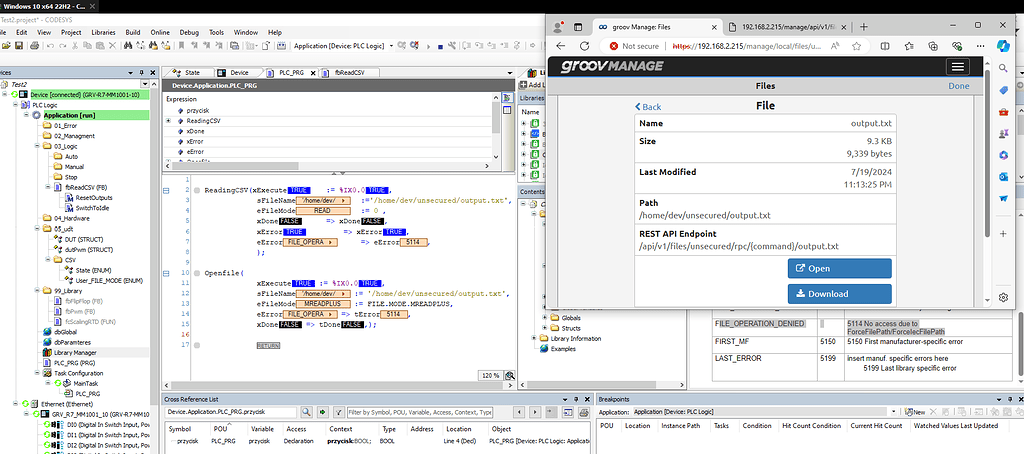Click the Print icon in CODESYS toolbar
This screenshot has width=1024, height=454.
35,46
